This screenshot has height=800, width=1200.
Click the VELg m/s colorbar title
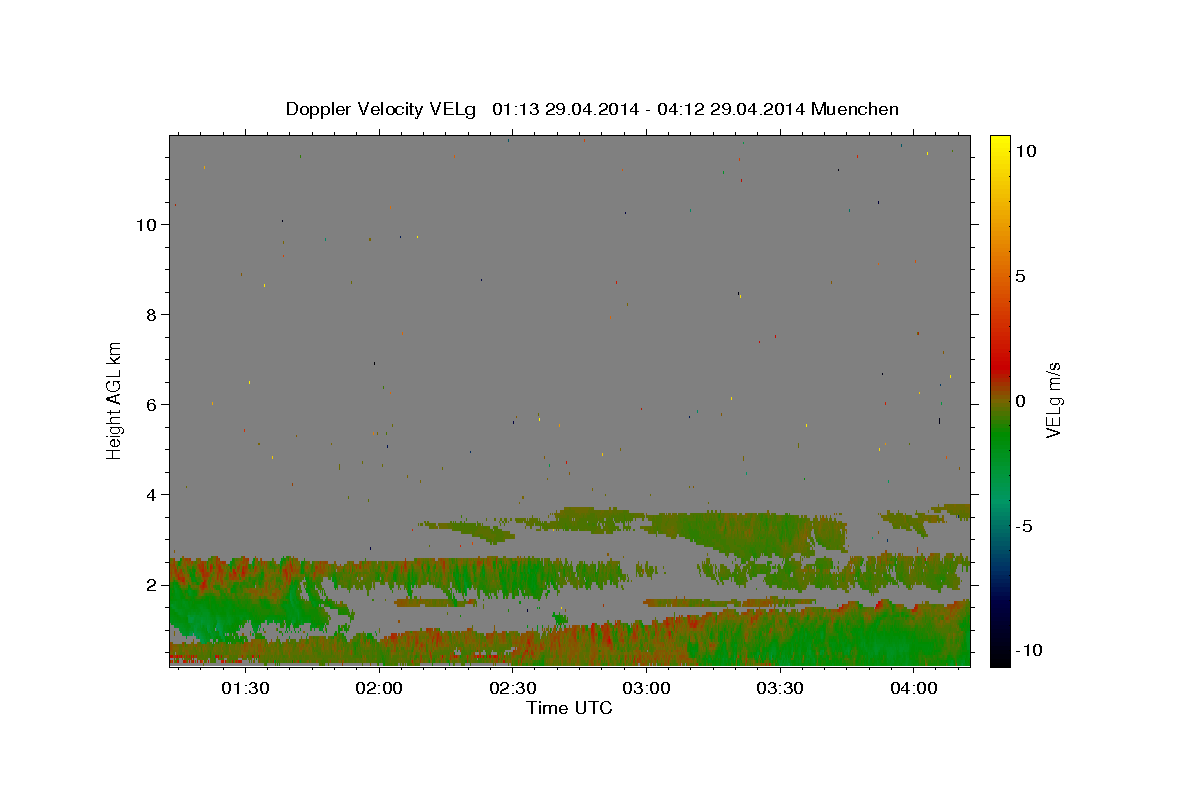(1054, 400)
